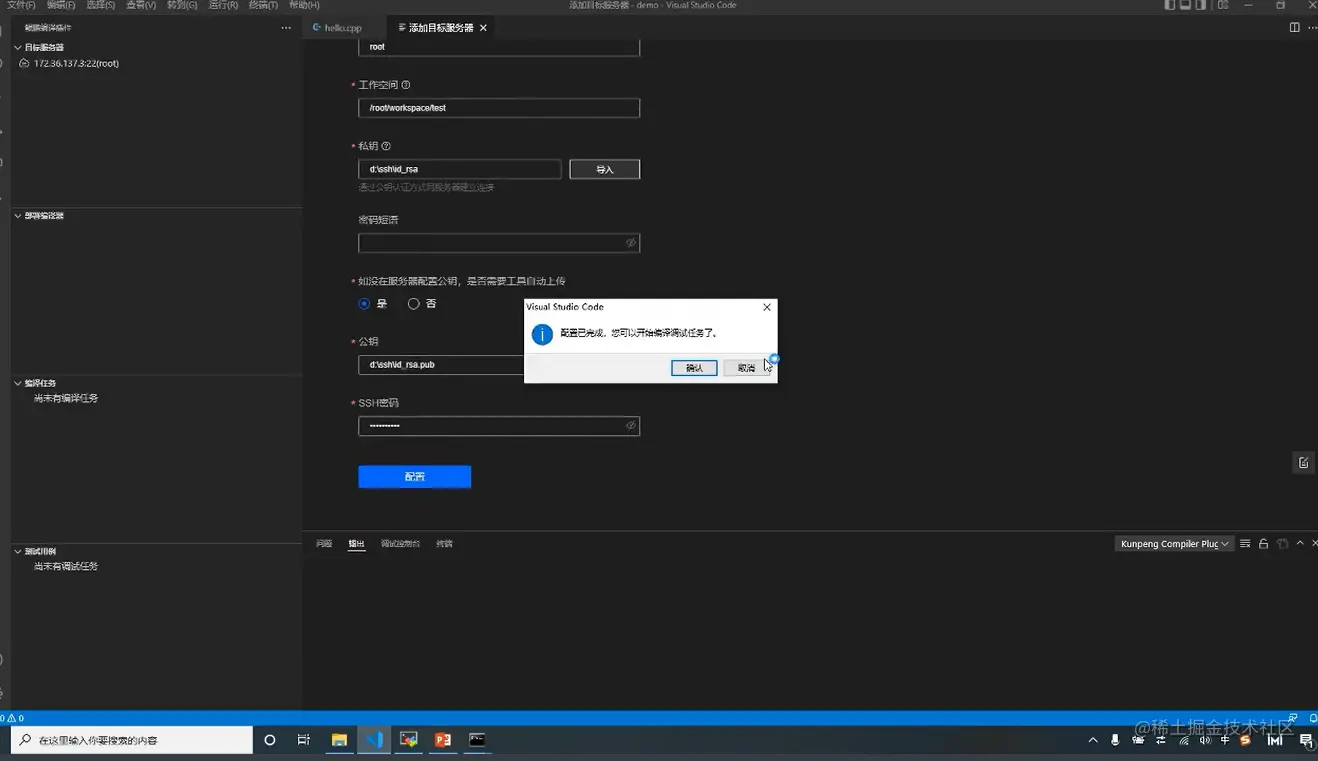Toggle the bottom panel layout icon in the title bar

1185,5
